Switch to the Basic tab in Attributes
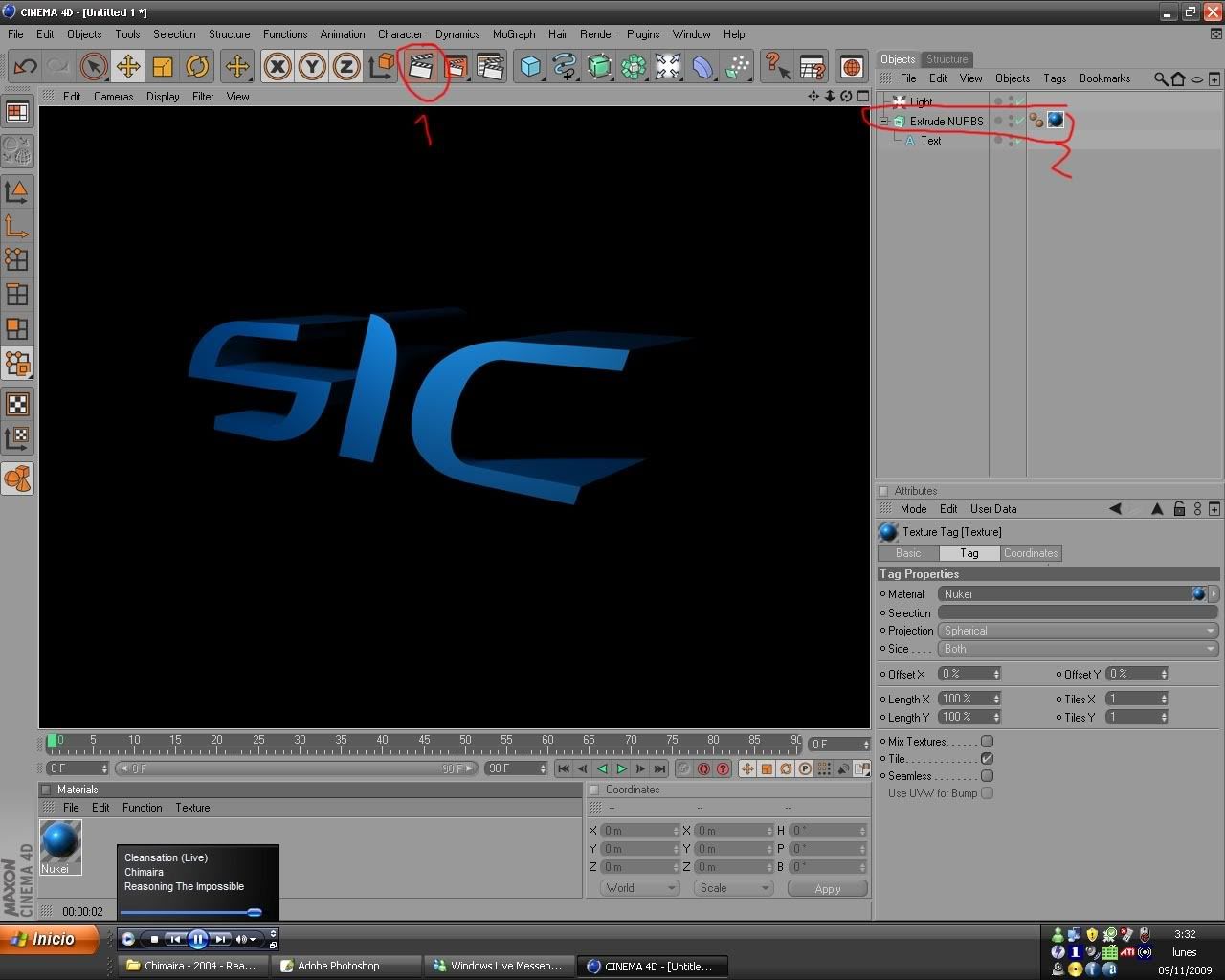The width and height of the screenshot is (1225, 980). coord(908,553)
